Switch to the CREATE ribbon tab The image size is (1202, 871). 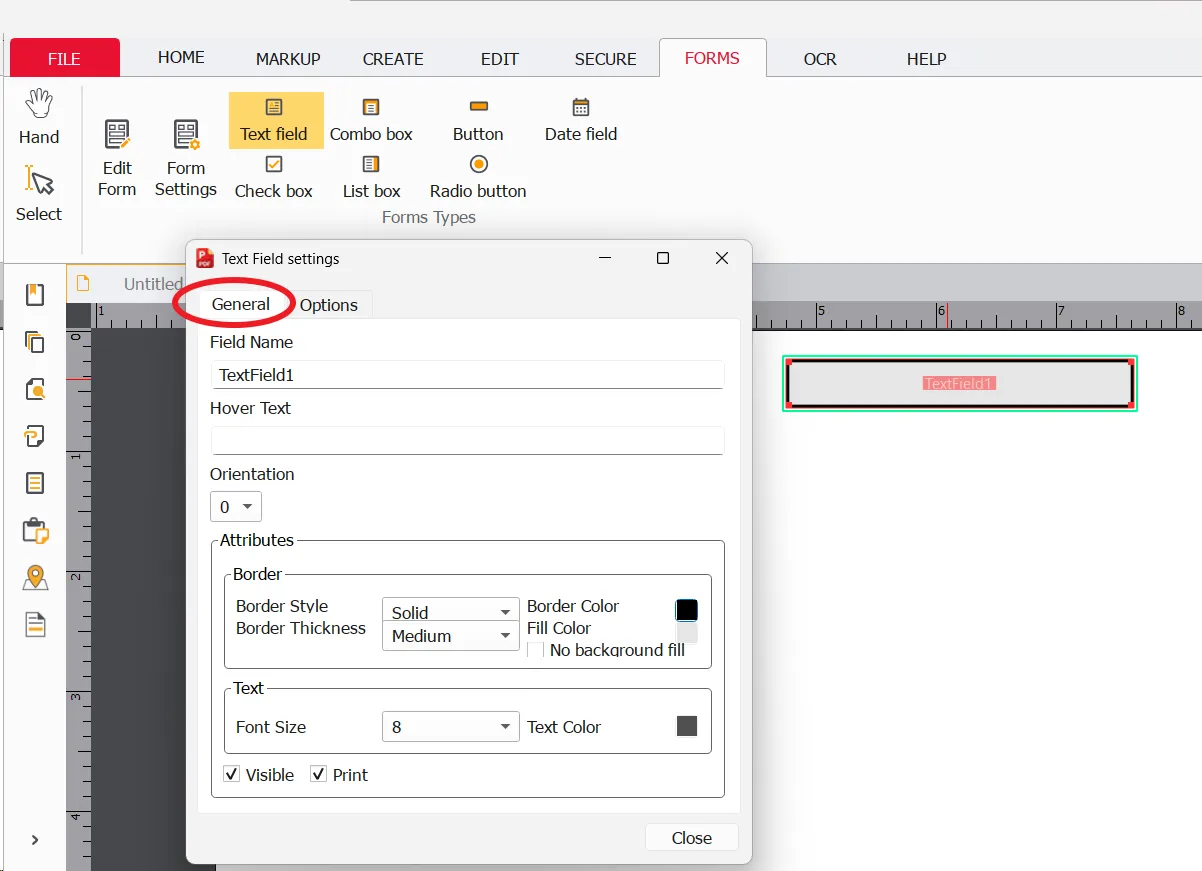(393, 58)
